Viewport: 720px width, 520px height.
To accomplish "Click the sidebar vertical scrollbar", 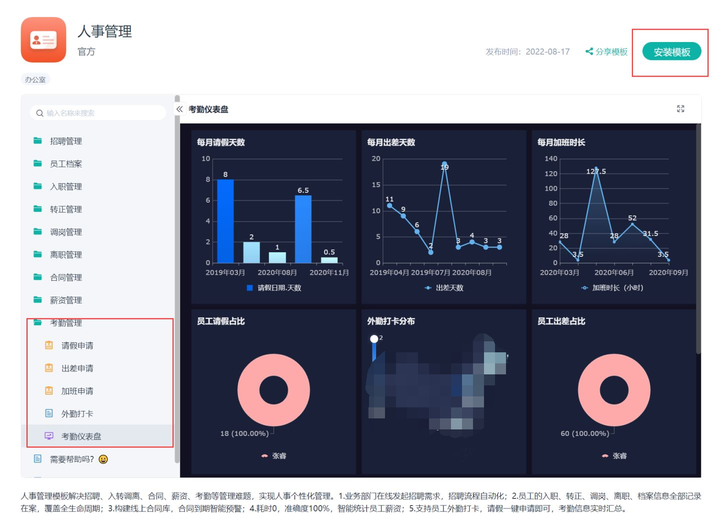I will [x=177, y=279].
